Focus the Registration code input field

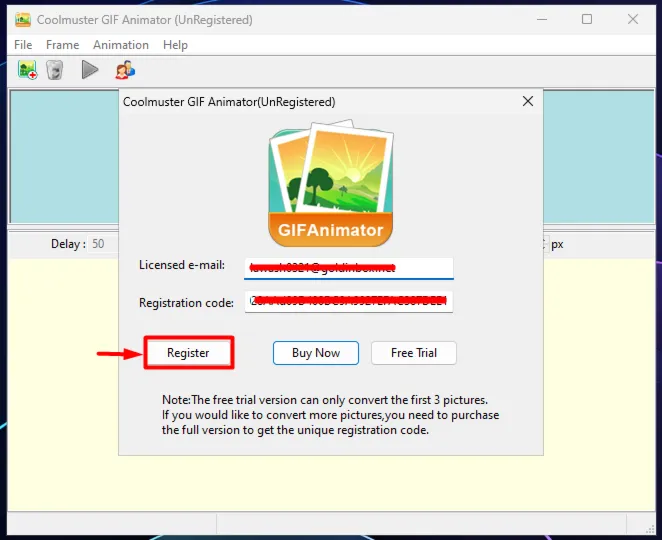(x=349, y=302)
